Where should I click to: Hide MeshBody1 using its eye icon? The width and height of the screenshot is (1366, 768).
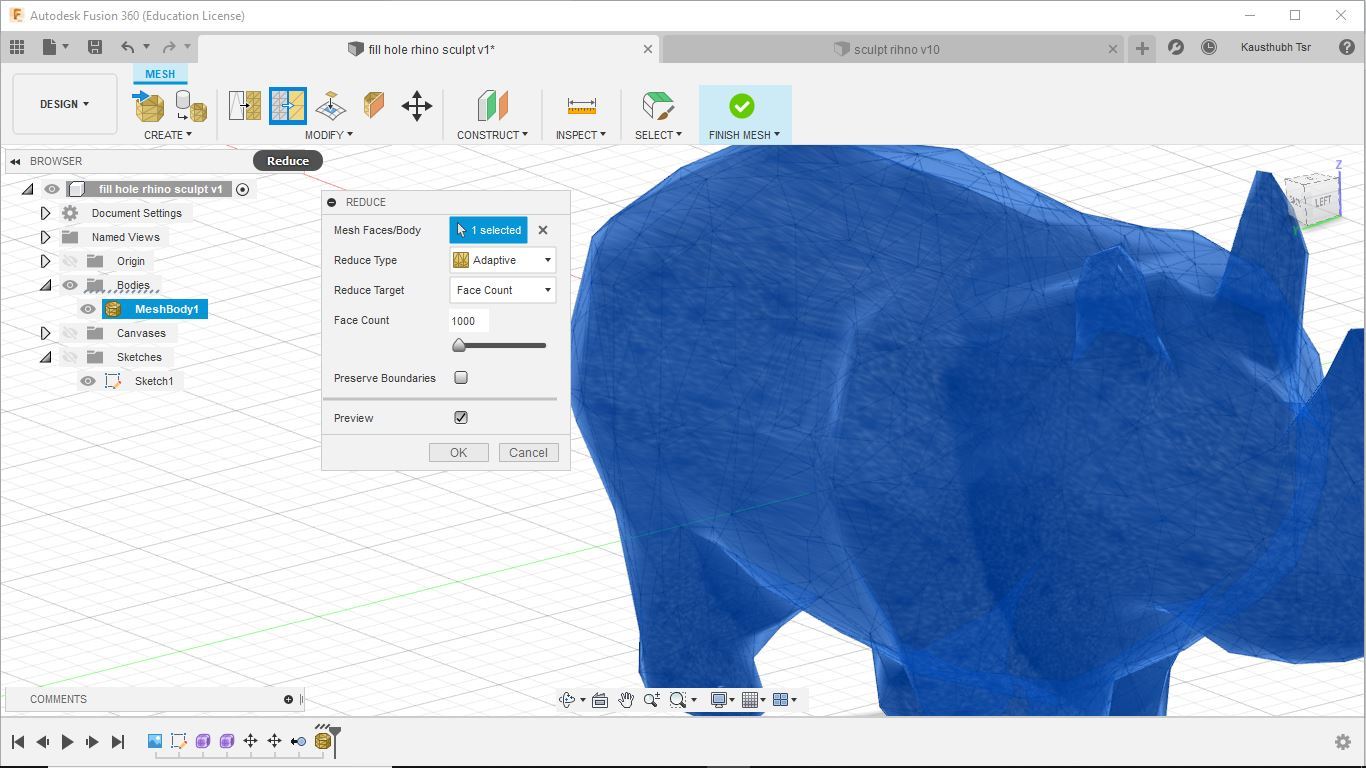coord(88,309)
